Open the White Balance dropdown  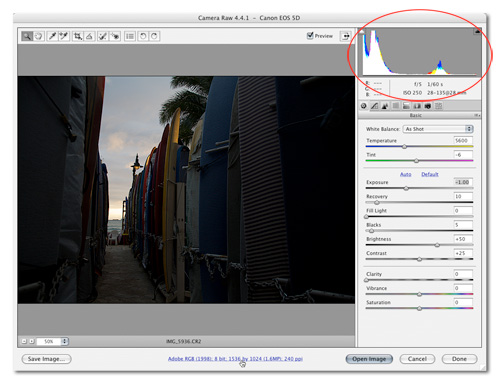(x=438, y=129)
